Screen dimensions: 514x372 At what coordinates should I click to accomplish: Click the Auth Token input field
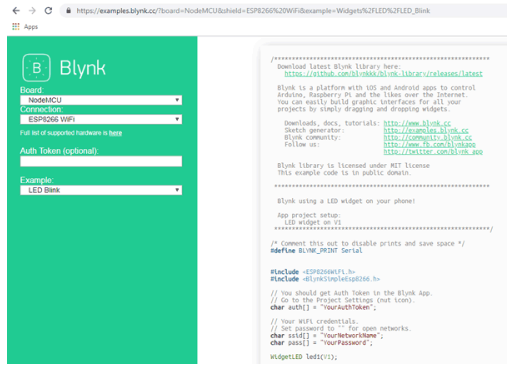tap(101, 161)
